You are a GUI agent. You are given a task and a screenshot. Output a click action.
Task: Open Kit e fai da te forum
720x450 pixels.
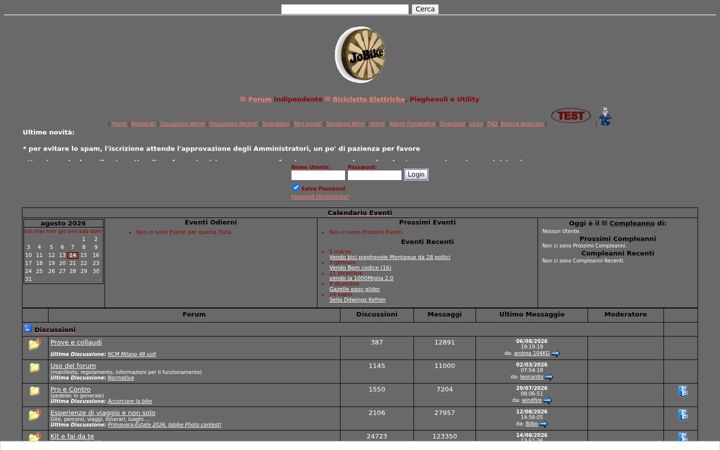tap(72, 436)
